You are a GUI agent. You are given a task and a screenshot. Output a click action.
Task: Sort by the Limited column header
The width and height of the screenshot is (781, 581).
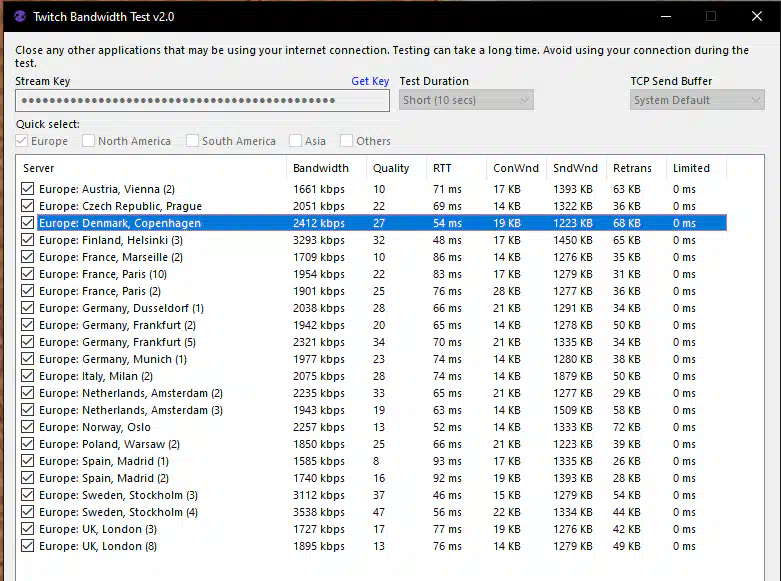coord(696,168)
